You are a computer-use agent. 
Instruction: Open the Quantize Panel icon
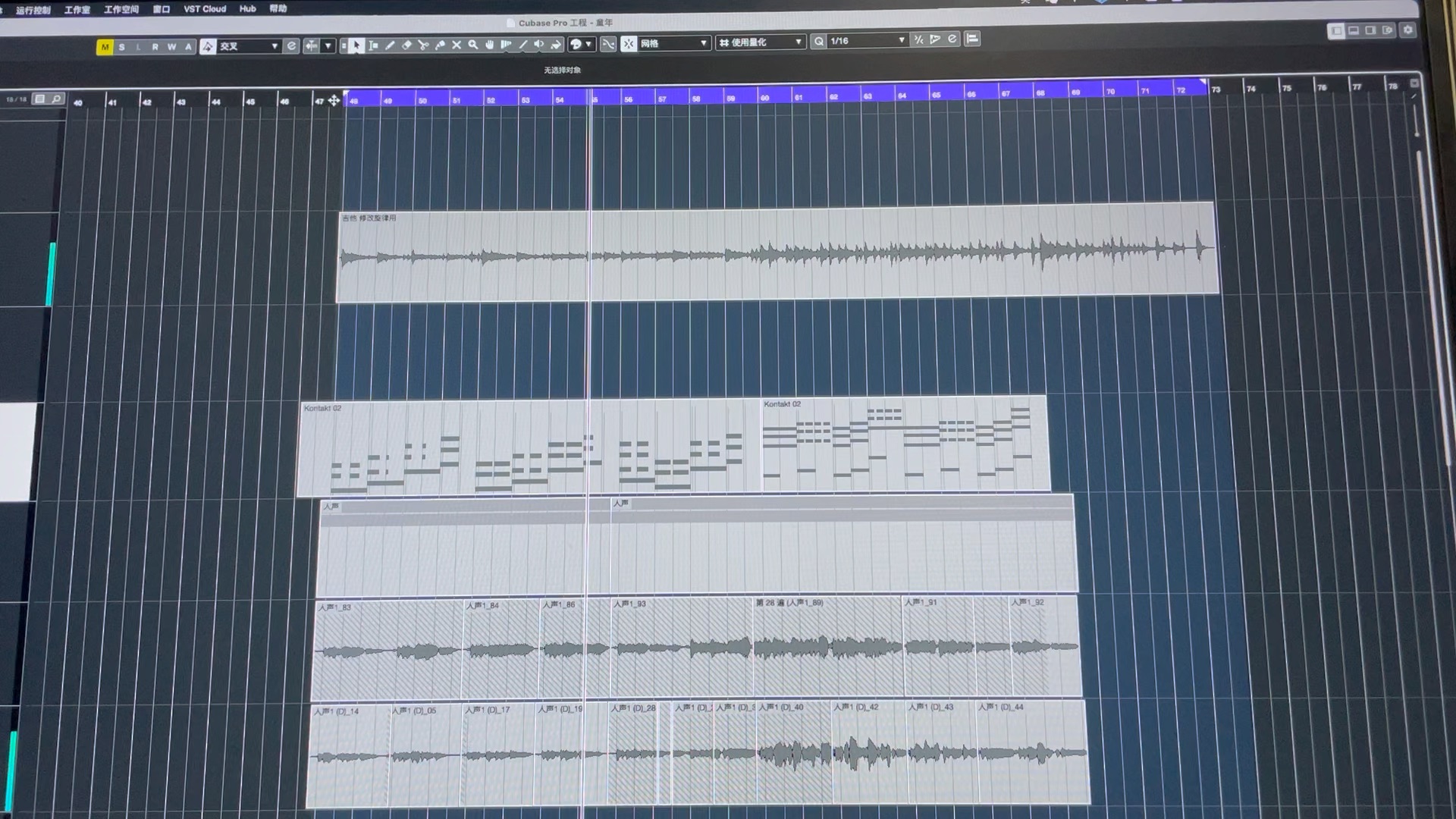972,39
